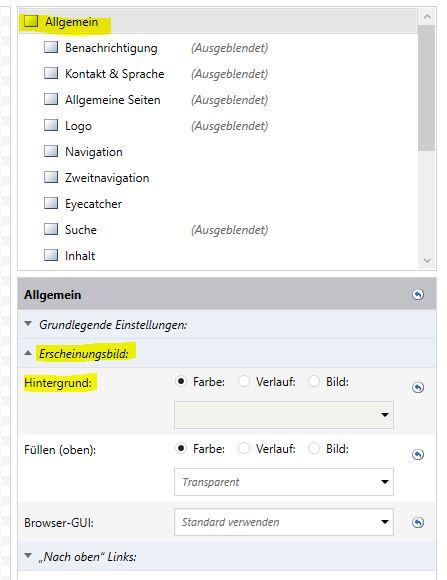The width and height of the screenshot is (447, 580).
Task: Reset the Allgemein section with header undo icon
Action: tap(418, 294)
